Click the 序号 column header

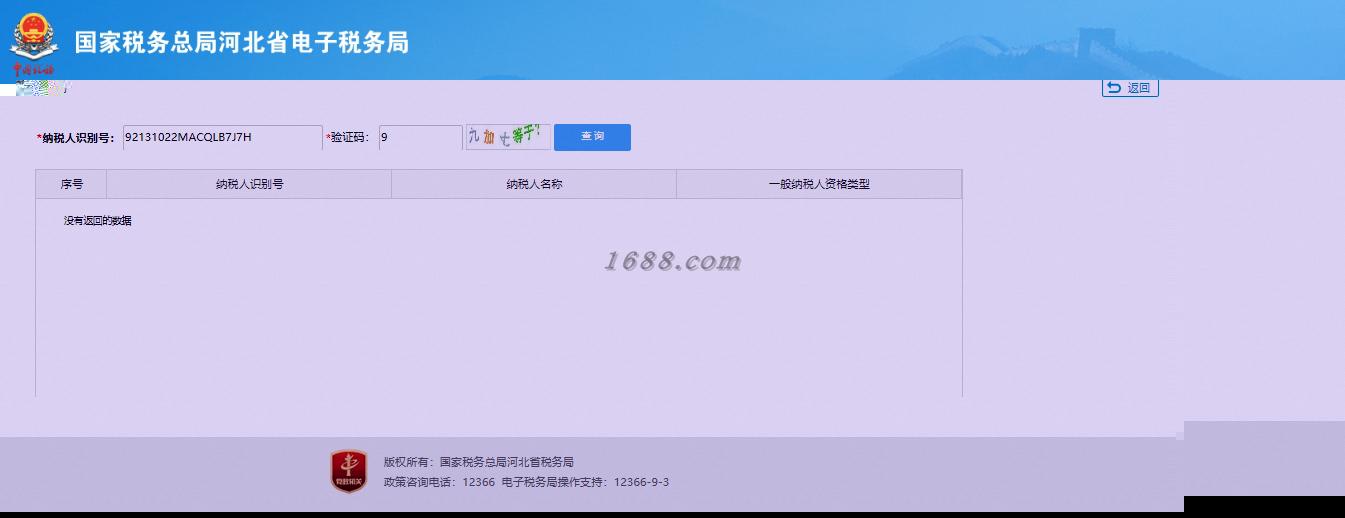71,184
